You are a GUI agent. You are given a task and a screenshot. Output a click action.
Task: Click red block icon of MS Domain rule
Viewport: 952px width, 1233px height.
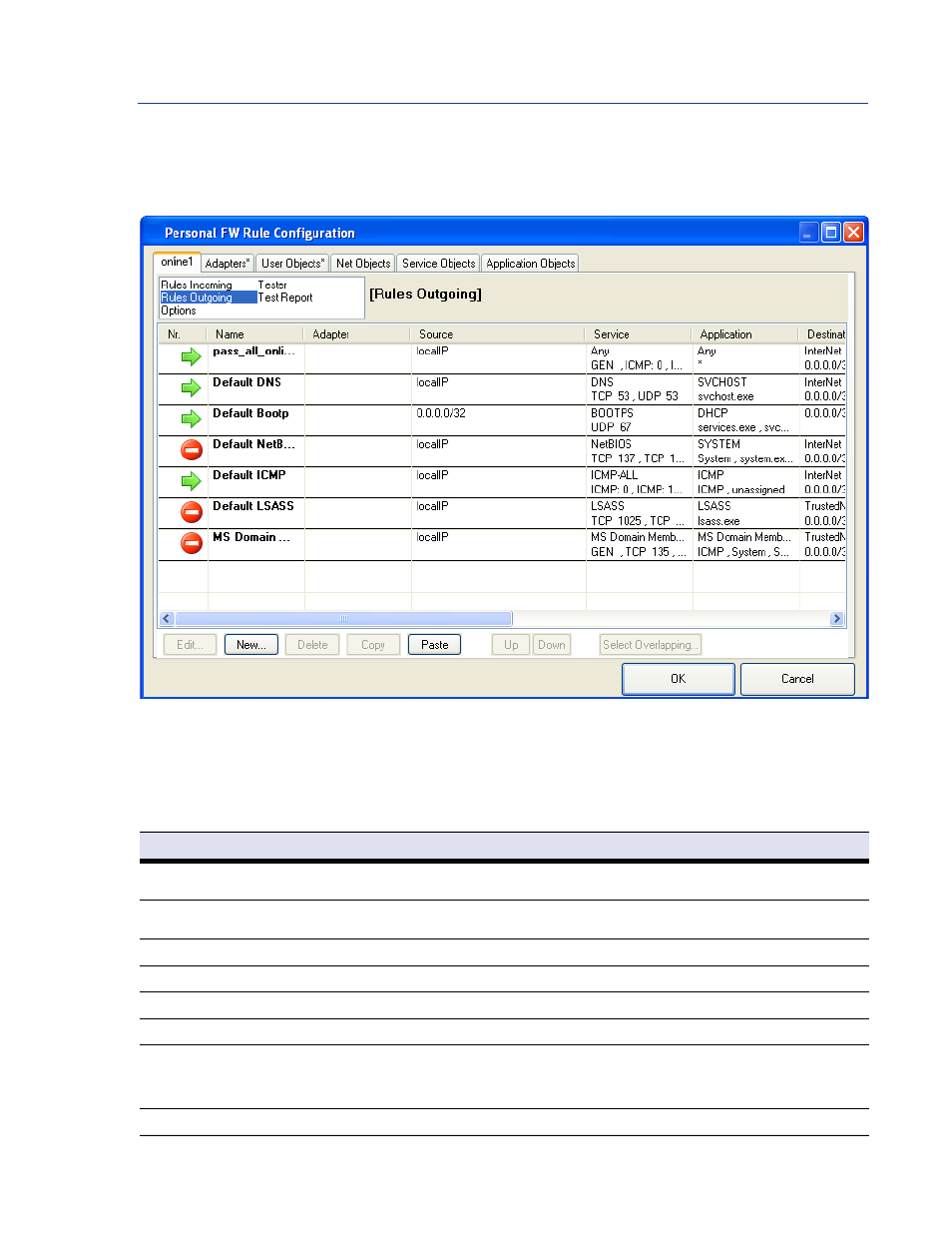pos(191,543)
